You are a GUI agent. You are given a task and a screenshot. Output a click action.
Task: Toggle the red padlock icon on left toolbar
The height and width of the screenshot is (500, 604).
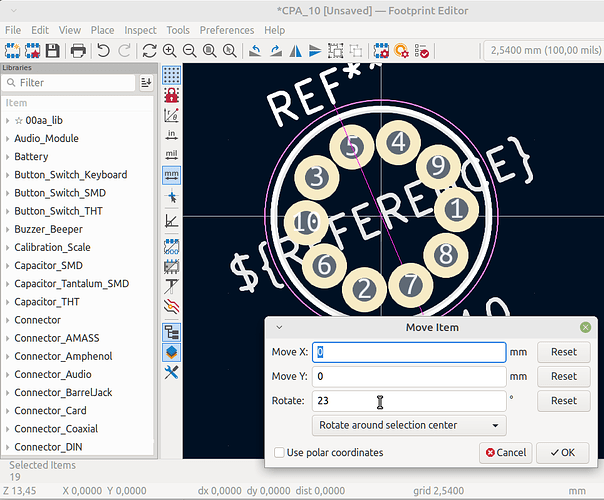(x=171, y=95)
